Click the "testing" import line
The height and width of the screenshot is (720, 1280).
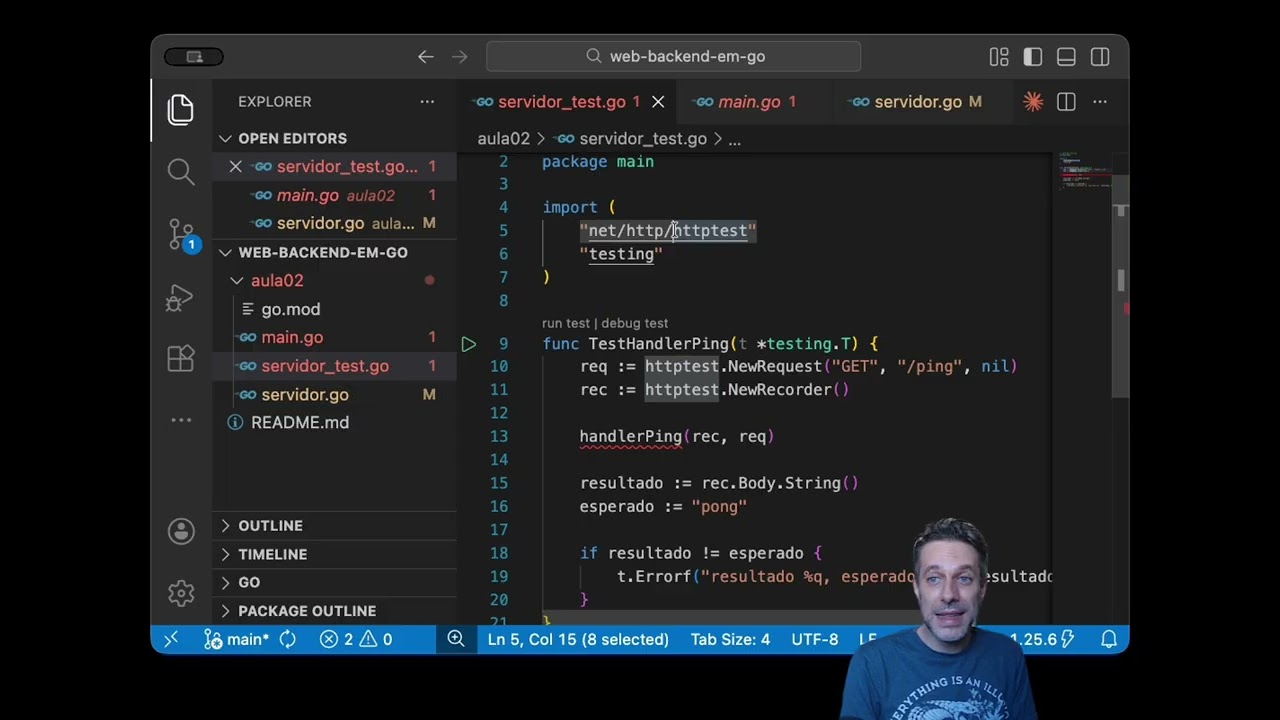point(621,254)
